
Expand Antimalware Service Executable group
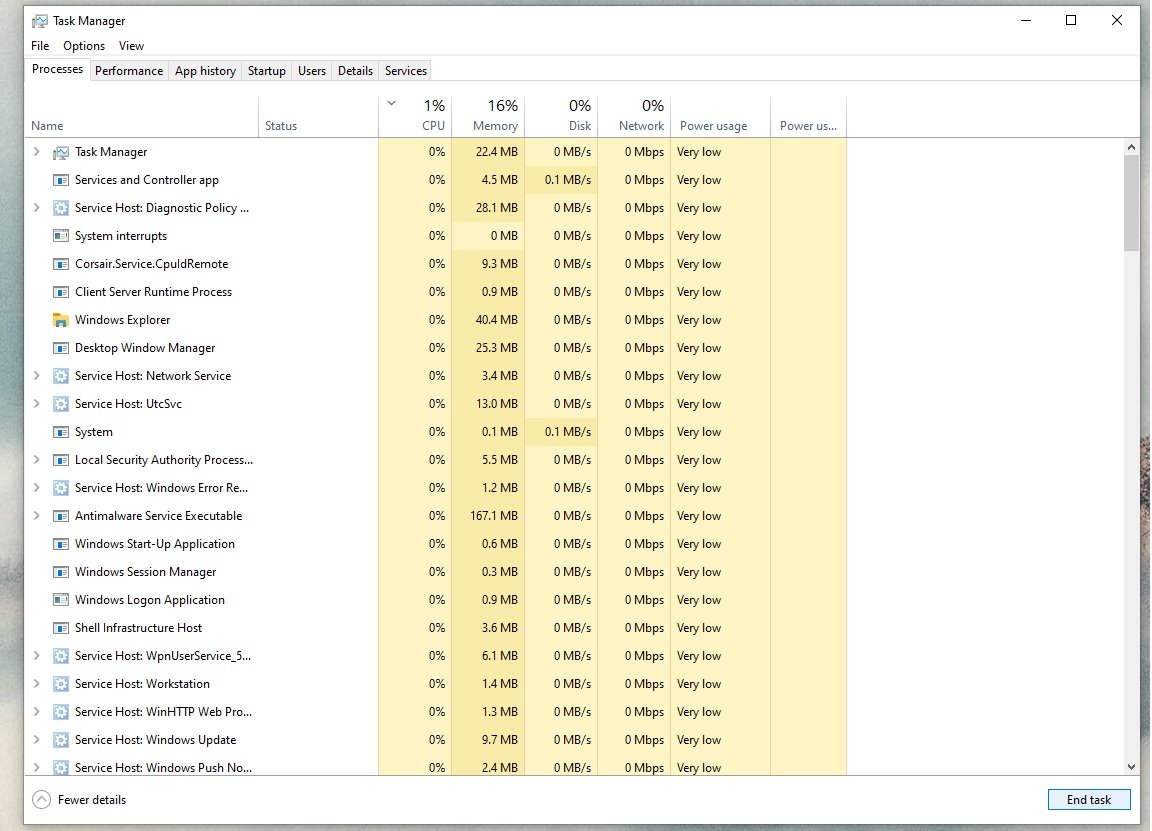pos(37,515)
